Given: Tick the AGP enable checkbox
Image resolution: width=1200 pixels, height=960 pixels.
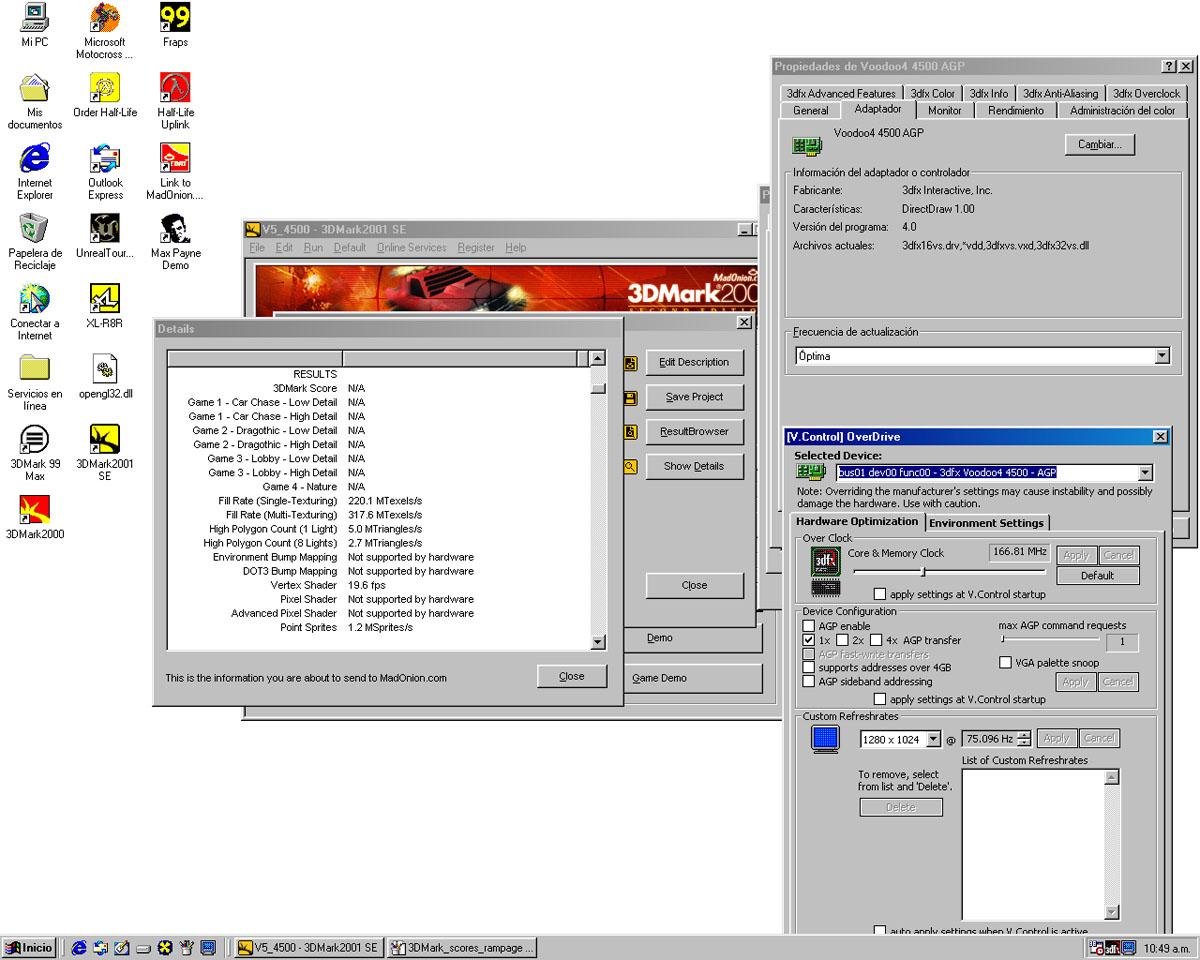Looking at the screenshot, I should click(x=809, y=626).
